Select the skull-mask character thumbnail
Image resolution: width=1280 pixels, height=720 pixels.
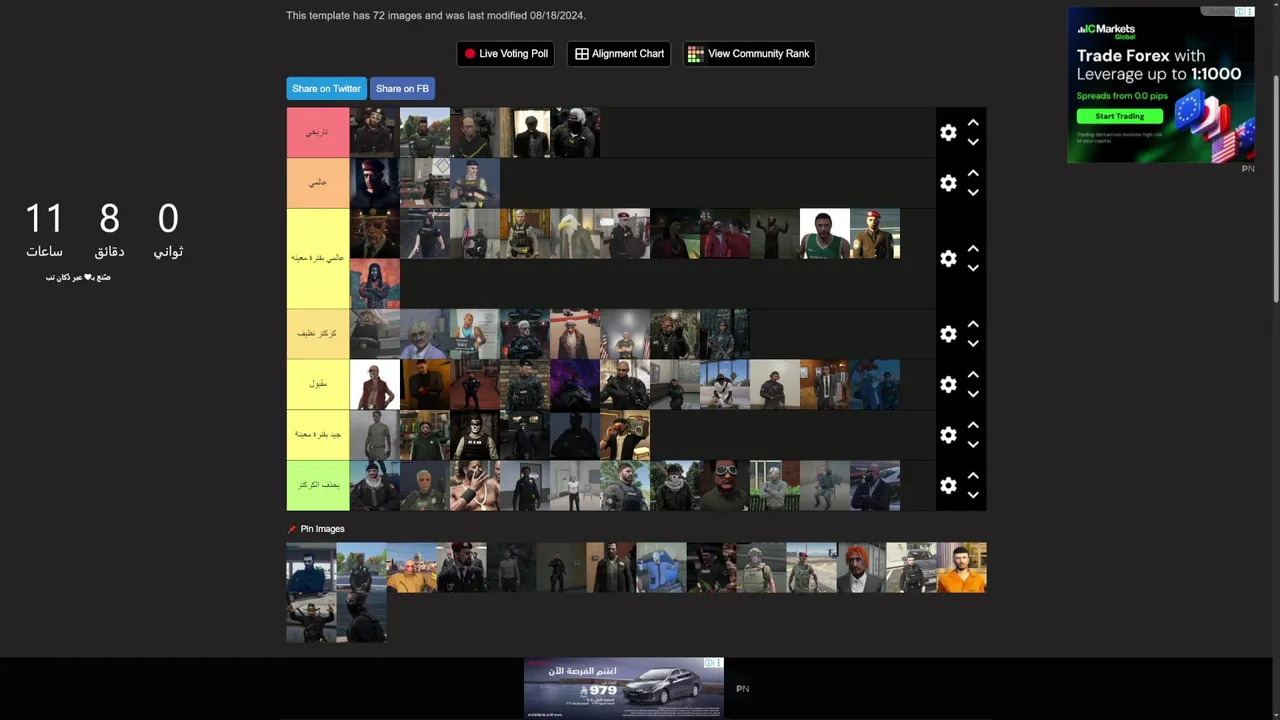point(475,435)
